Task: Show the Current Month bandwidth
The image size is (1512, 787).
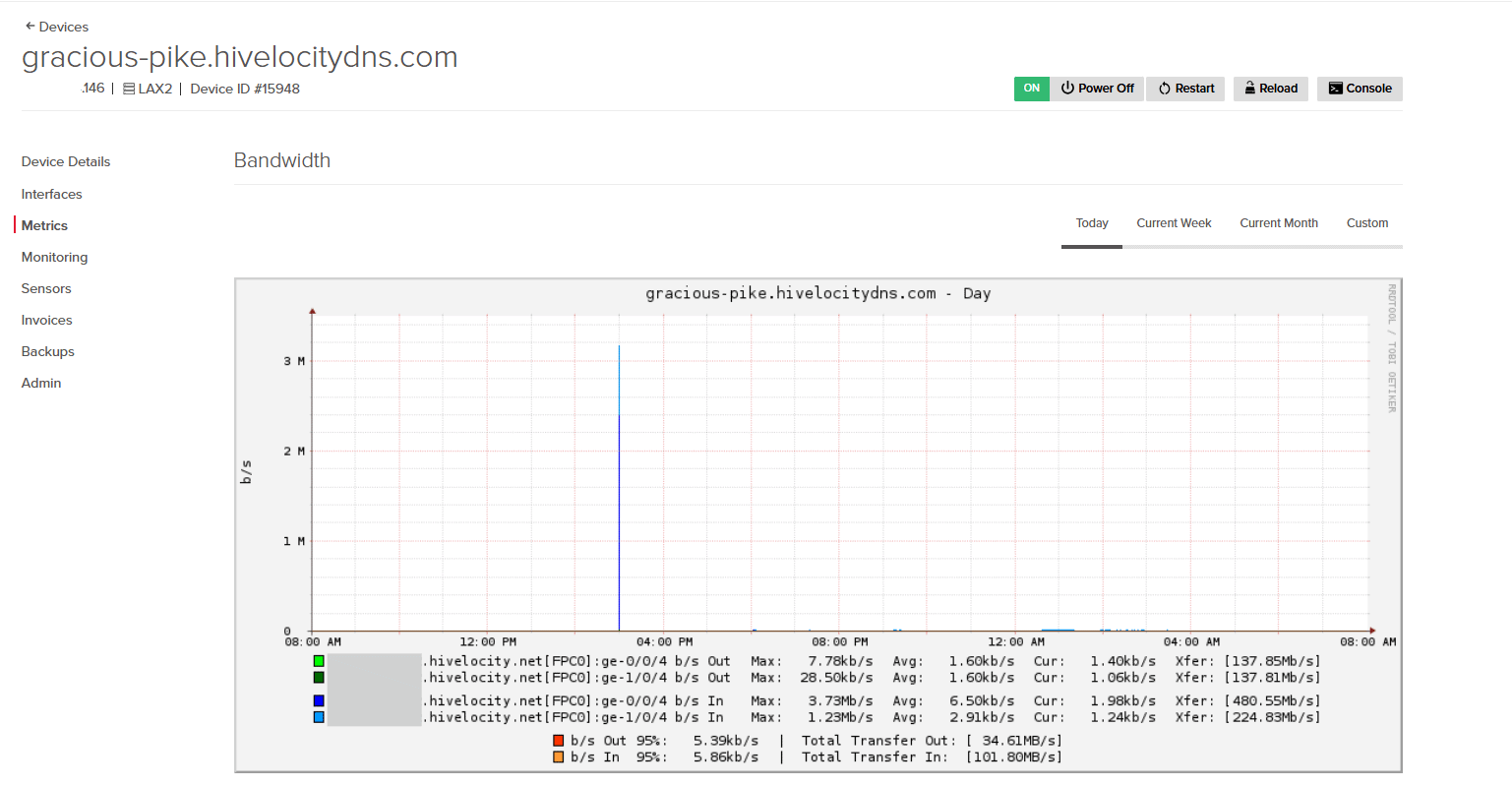Action: (1278, 223)
